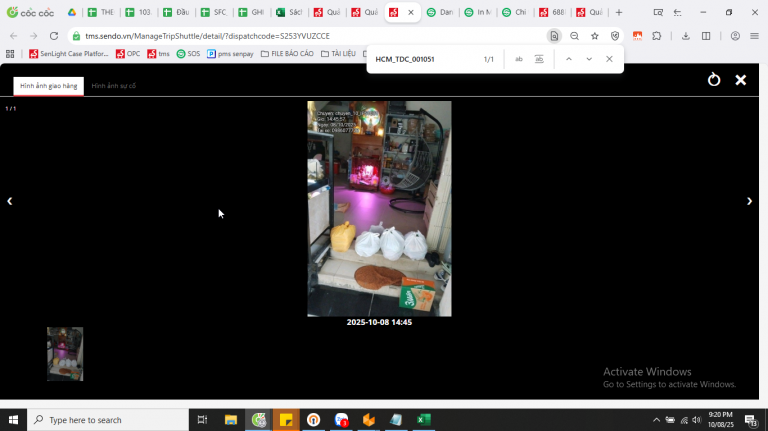This screenshot has height=431, width=768.
Task: Switch to 'Hình ảnh sự cố' tab
Action: click(114, 86)
